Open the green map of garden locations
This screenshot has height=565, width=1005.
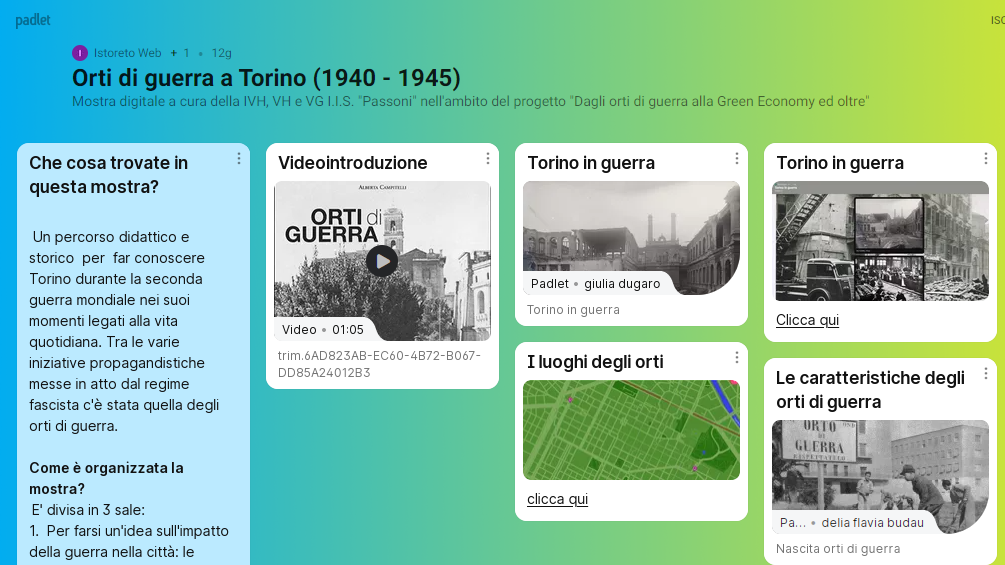[x=631, y=430]
